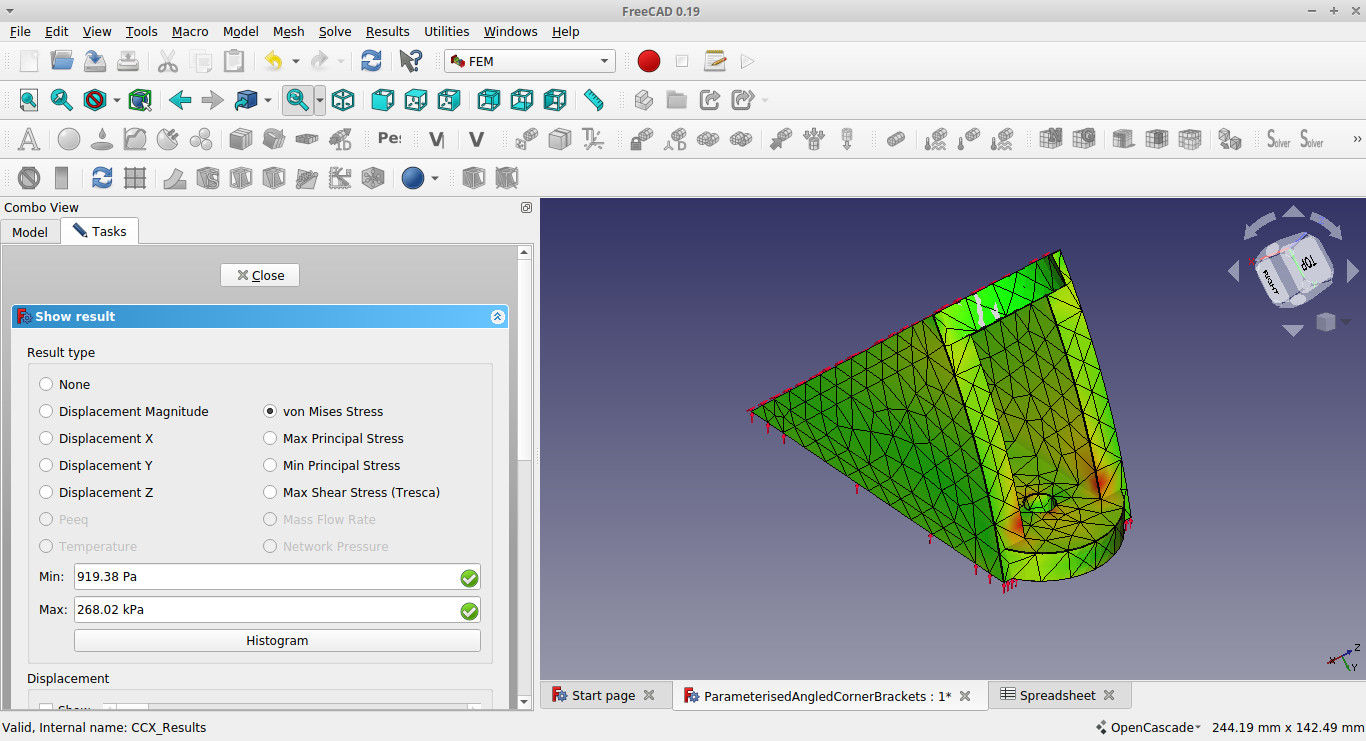Image resolution: width=1366 pixels, height=741 pixels.
Task: Click the Max value input field
Action: tap(277, 609)
